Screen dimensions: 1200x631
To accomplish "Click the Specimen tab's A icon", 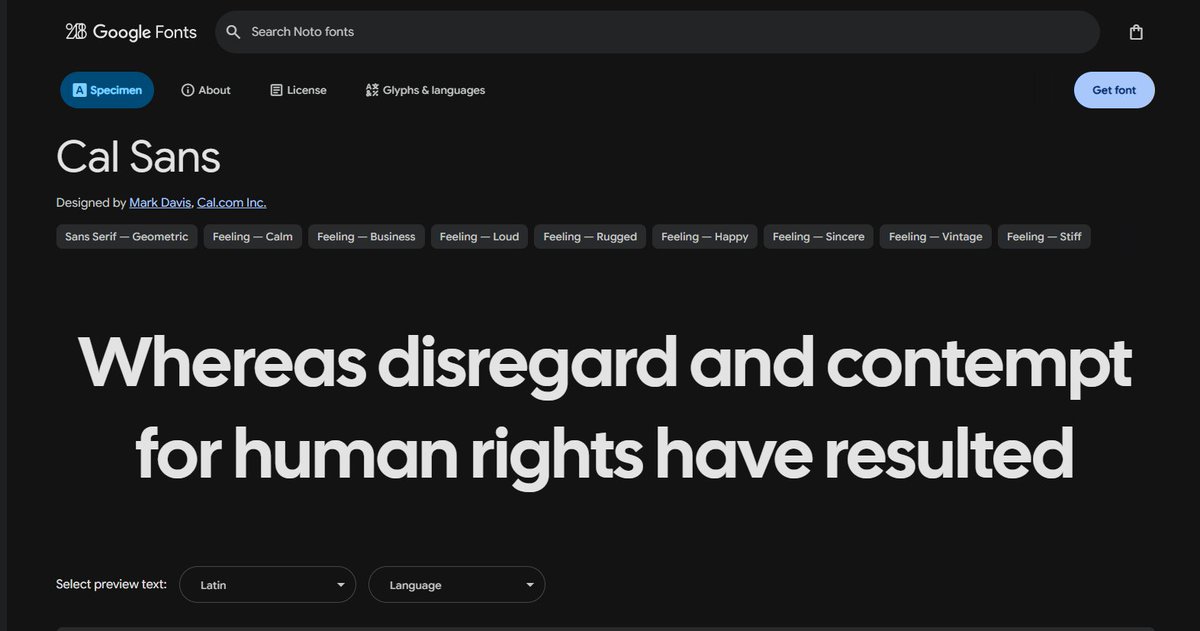I will pos(80,90).
